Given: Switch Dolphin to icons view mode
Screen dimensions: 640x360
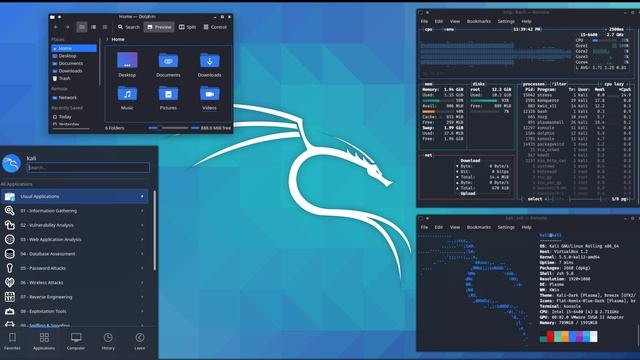Looking at the screenshot, I should [82, 27].
